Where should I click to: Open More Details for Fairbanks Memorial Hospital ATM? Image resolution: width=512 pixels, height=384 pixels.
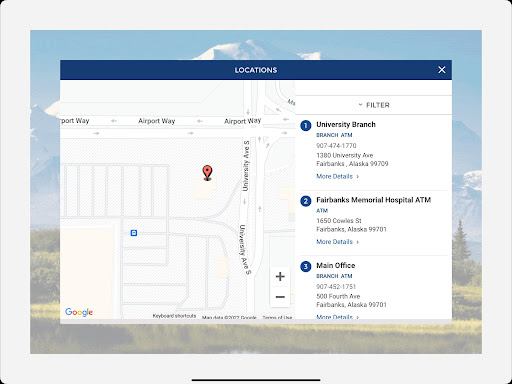[x=337, y=242]
